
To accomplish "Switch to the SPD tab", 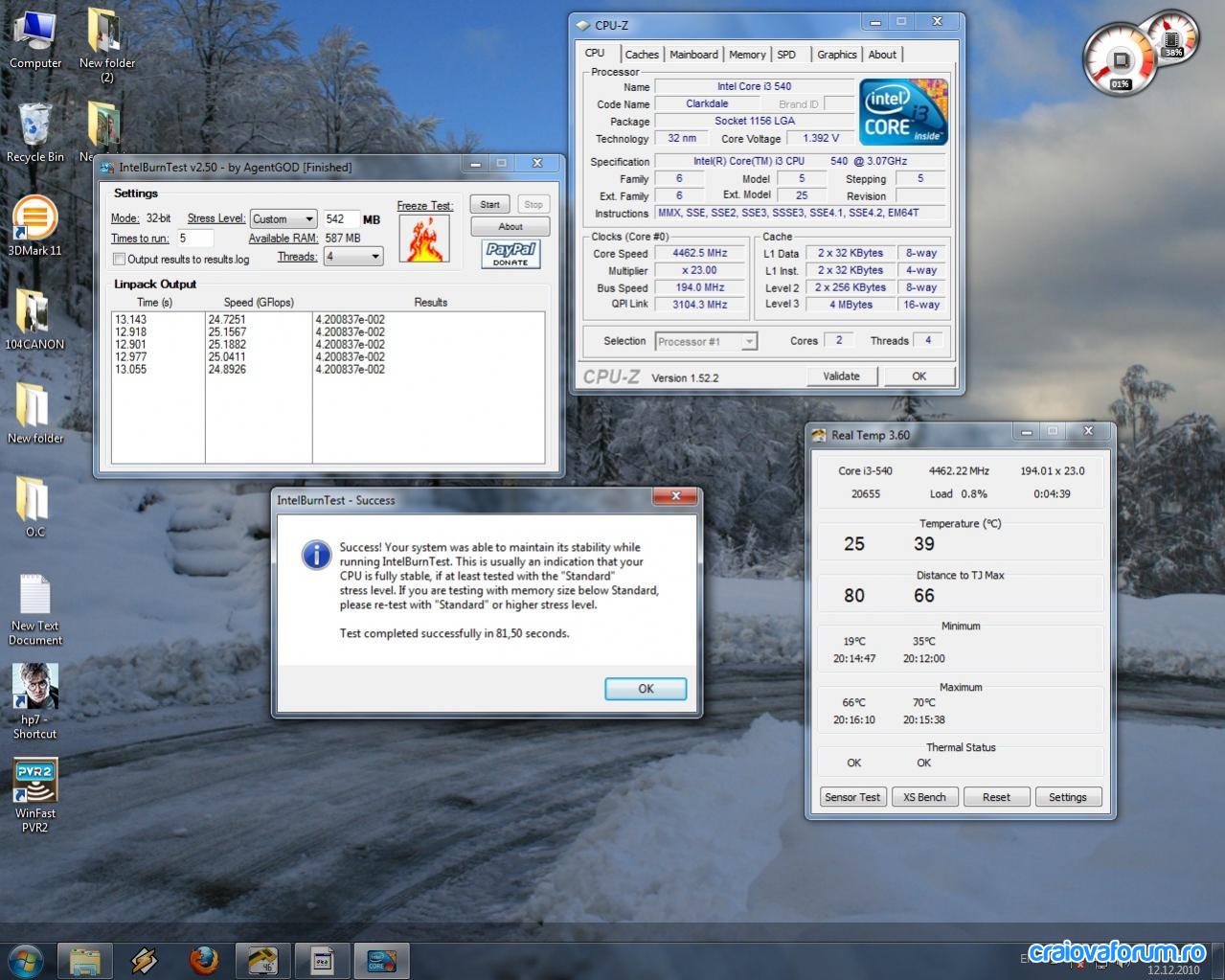I will click(x=786, y=55).
